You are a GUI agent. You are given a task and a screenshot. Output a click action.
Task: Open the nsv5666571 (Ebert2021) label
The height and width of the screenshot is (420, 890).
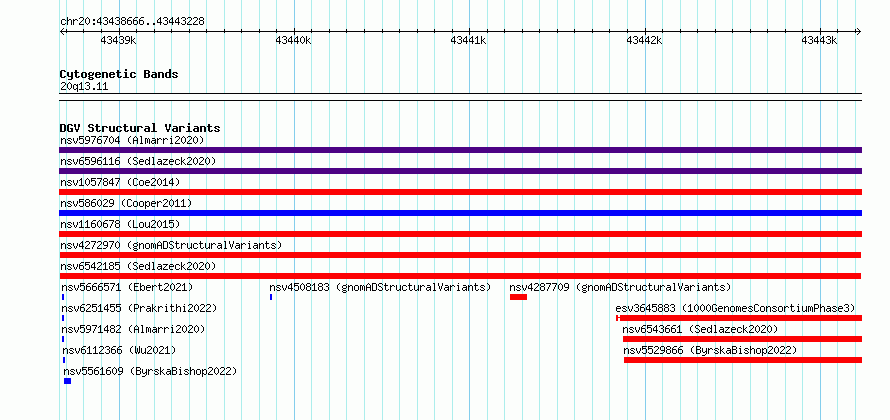pyautogui.click(x=128, y=287)
